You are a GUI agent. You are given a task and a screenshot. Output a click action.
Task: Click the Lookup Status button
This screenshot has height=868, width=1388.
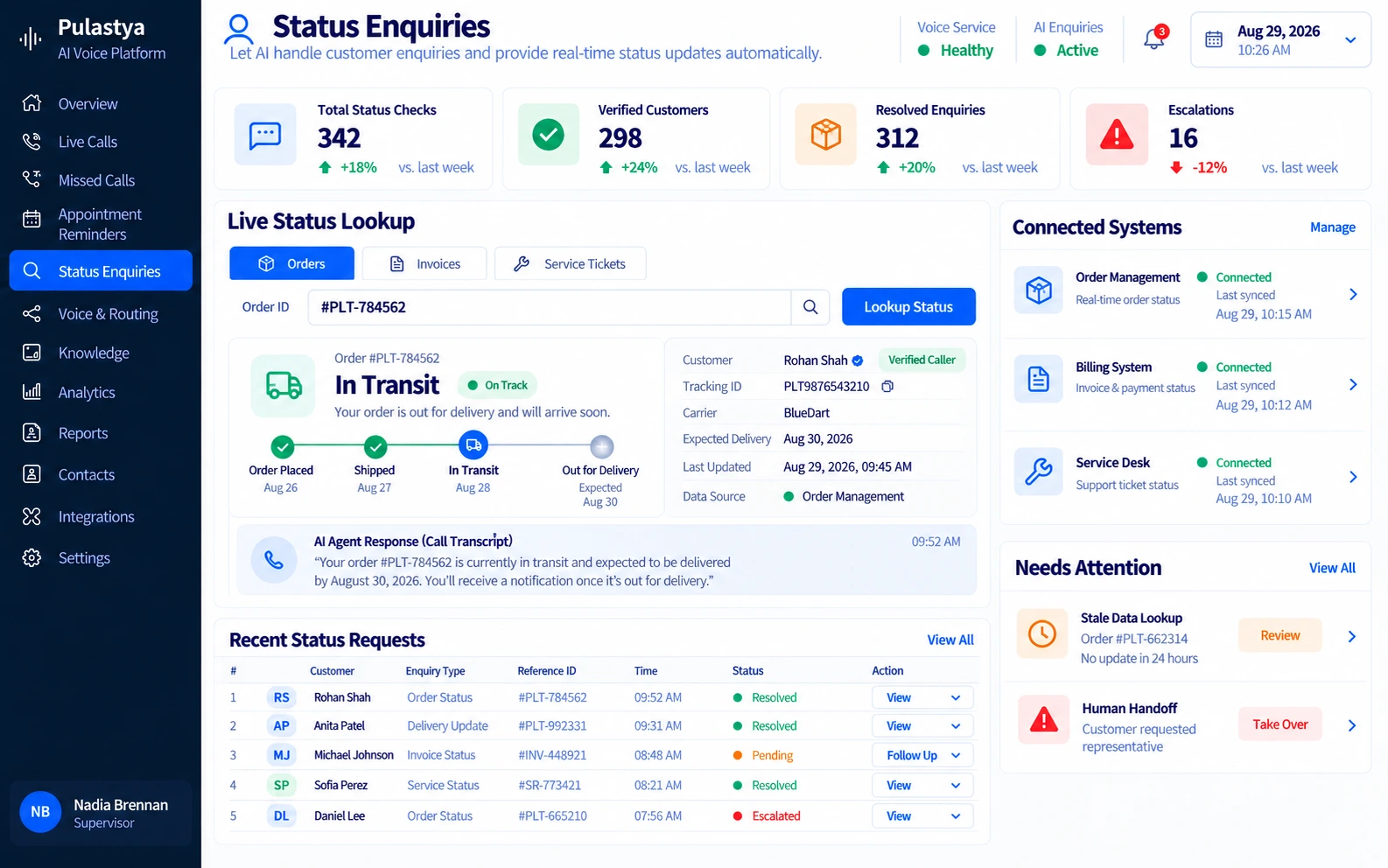click(x=908, y=307)
